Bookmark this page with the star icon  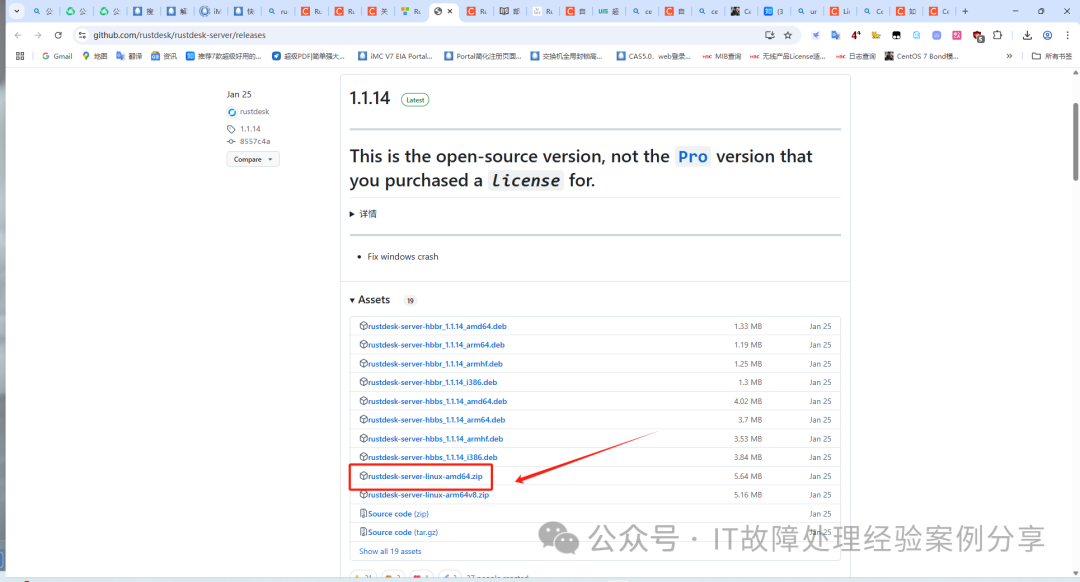pos(788,35)
